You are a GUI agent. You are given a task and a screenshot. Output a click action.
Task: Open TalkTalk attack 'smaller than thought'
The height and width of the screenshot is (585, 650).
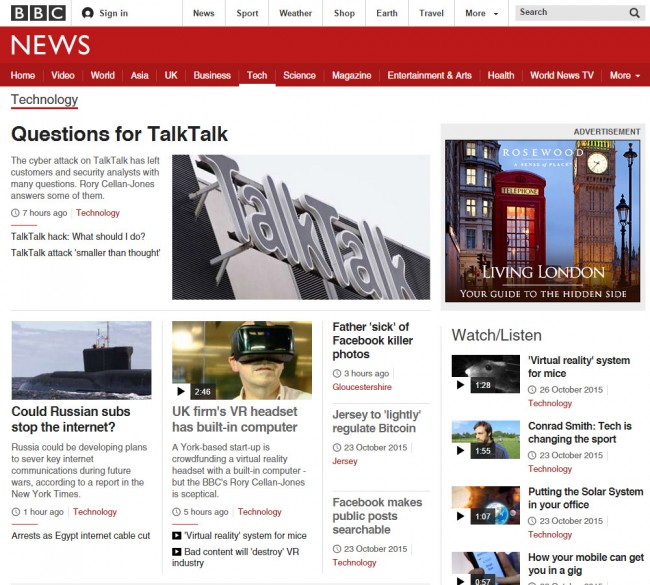pos(85,253)
